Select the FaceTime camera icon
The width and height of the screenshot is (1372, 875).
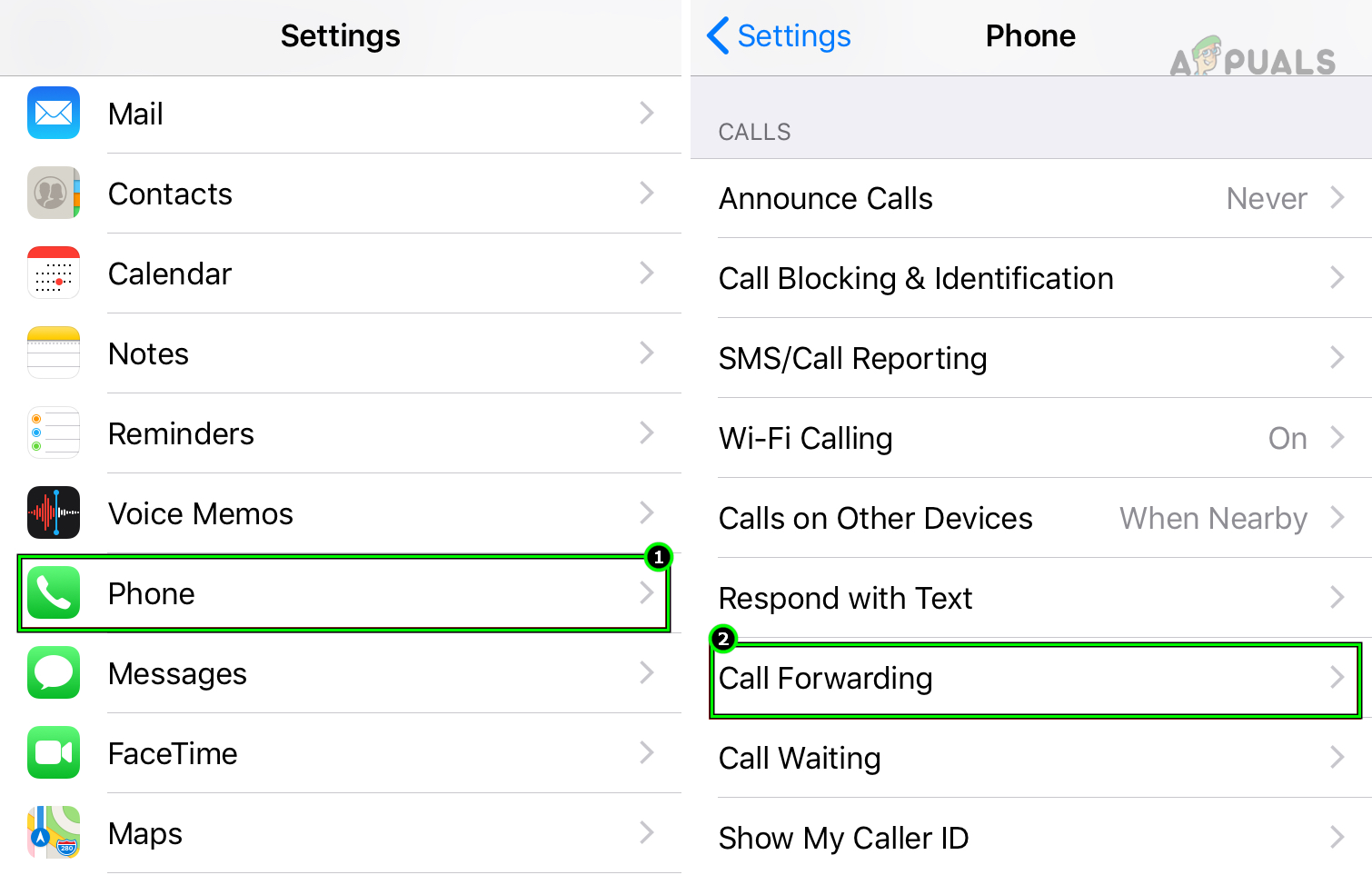[x=54, y=753]
